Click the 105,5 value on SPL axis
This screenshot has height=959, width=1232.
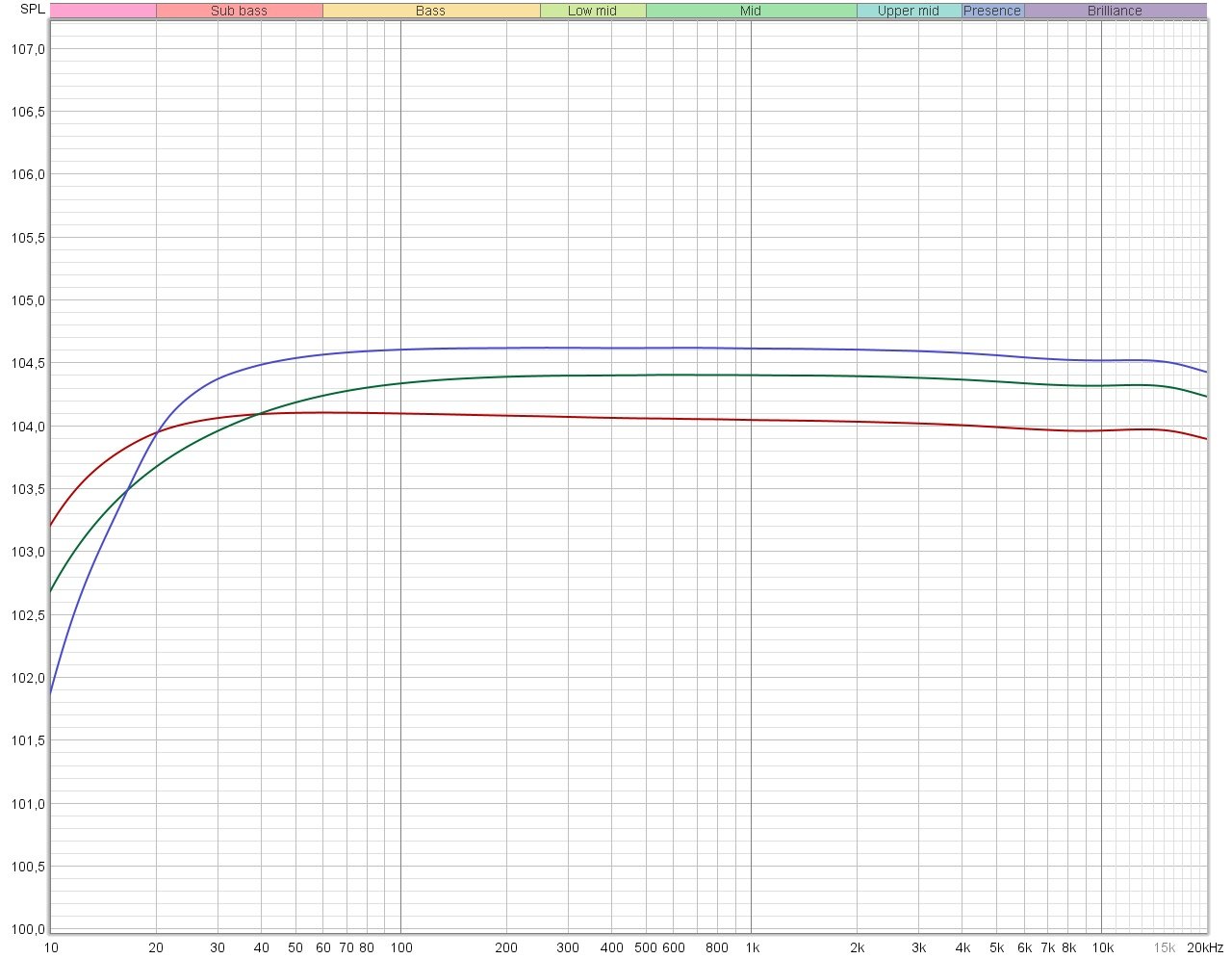tap(28, 238)
